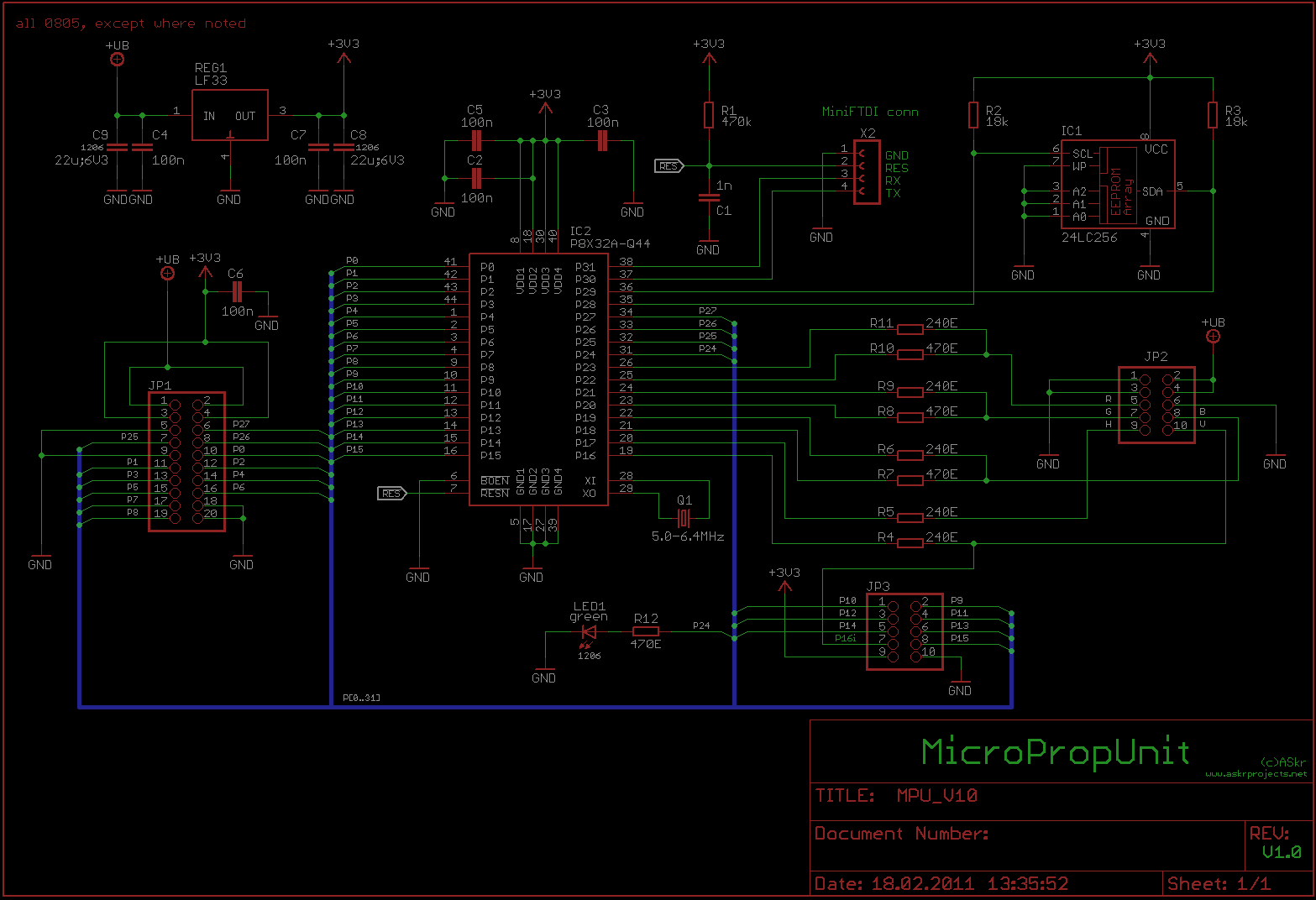
Task: Select capacitor C5 100n symbol
Action: 476,140
